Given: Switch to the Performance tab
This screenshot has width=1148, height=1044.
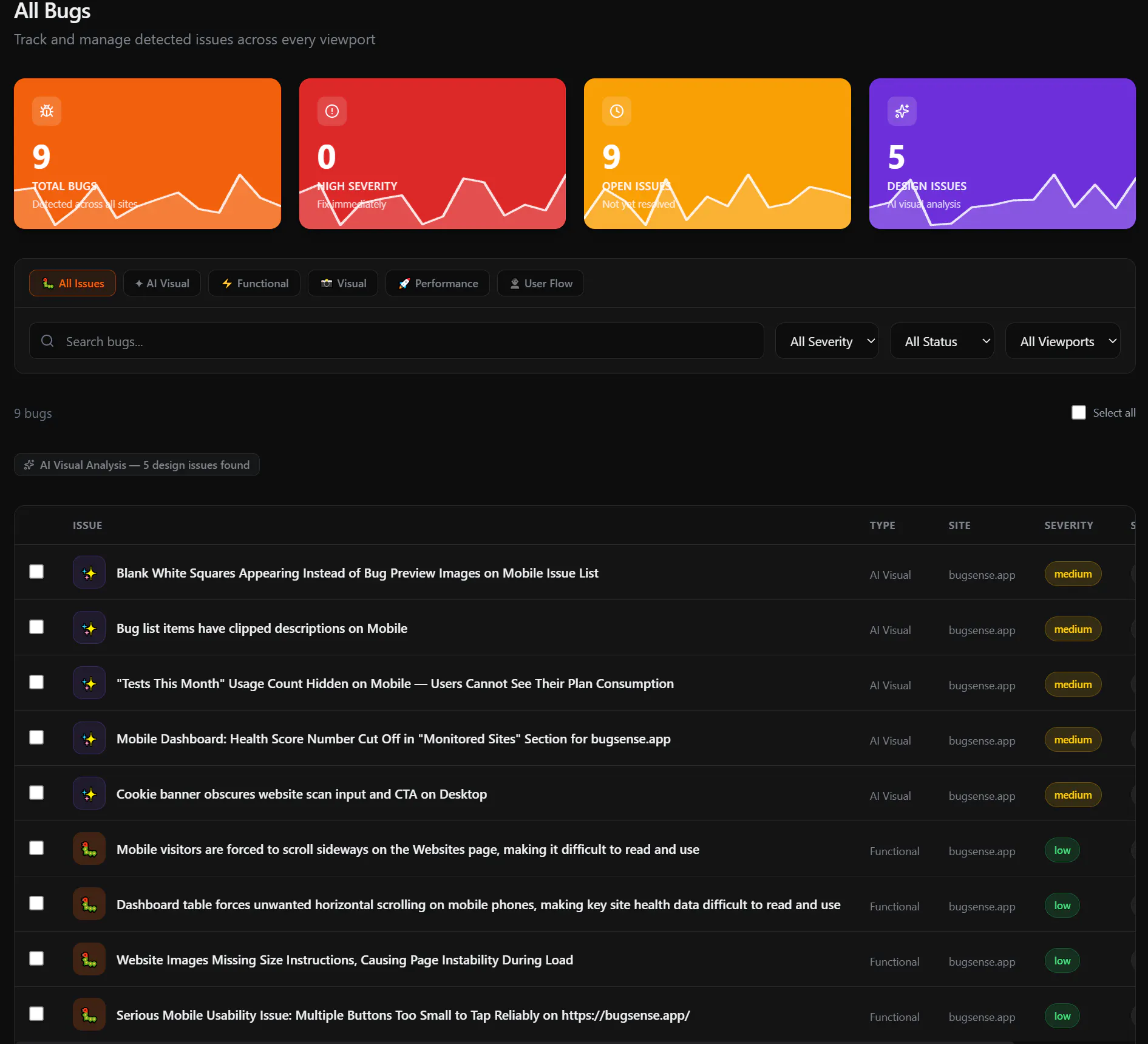Looking at the screenshot, I should (438, 283).
